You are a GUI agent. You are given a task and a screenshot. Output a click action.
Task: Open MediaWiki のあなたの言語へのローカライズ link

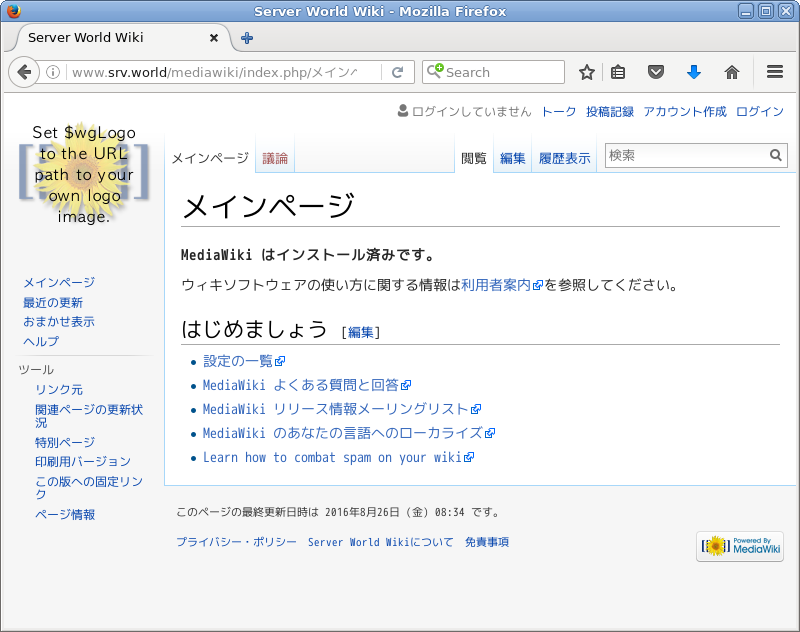[349, 433]
